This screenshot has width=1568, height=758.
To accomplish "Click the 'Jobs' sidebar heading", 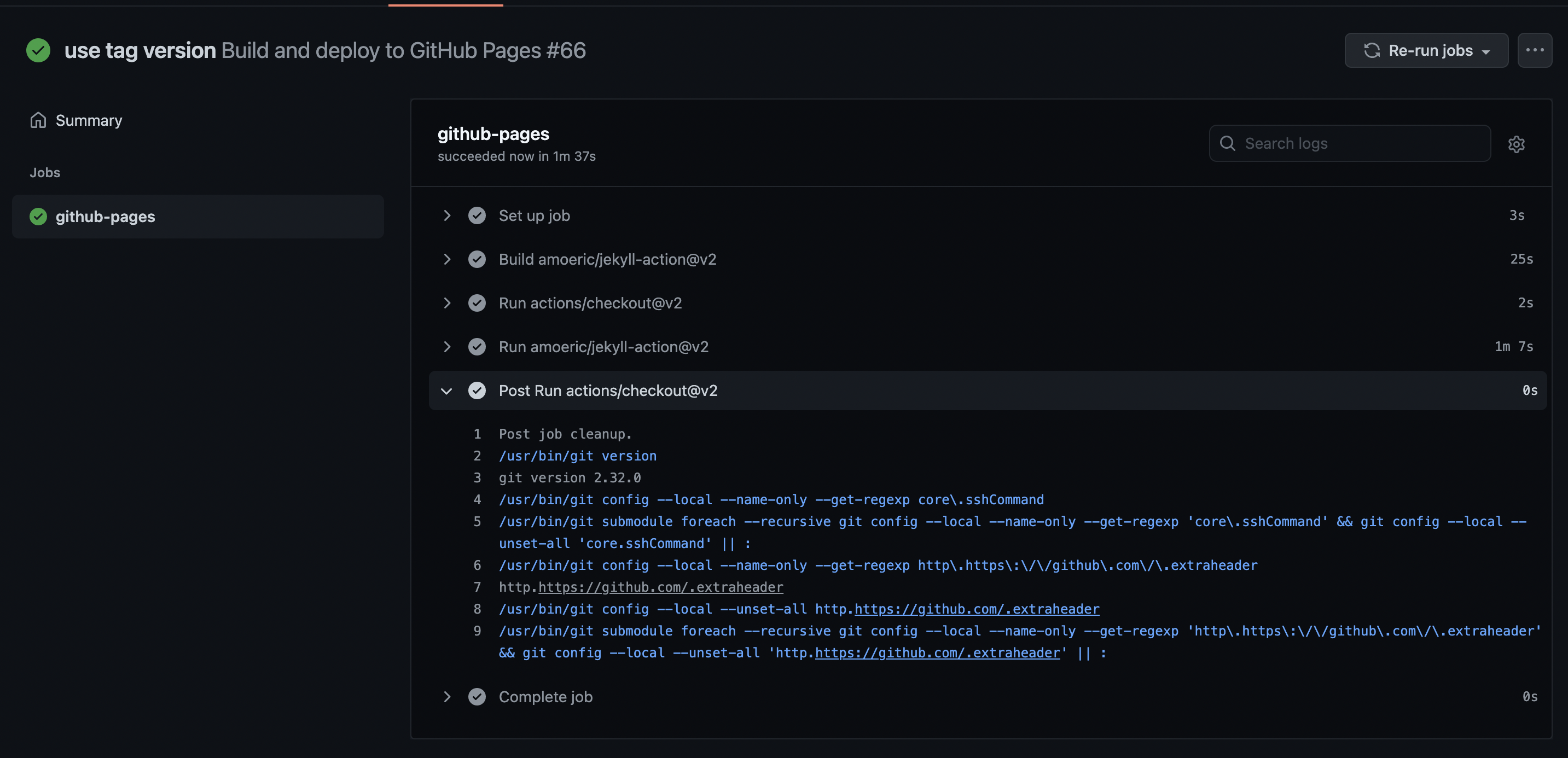I will [x=45, y=173].
